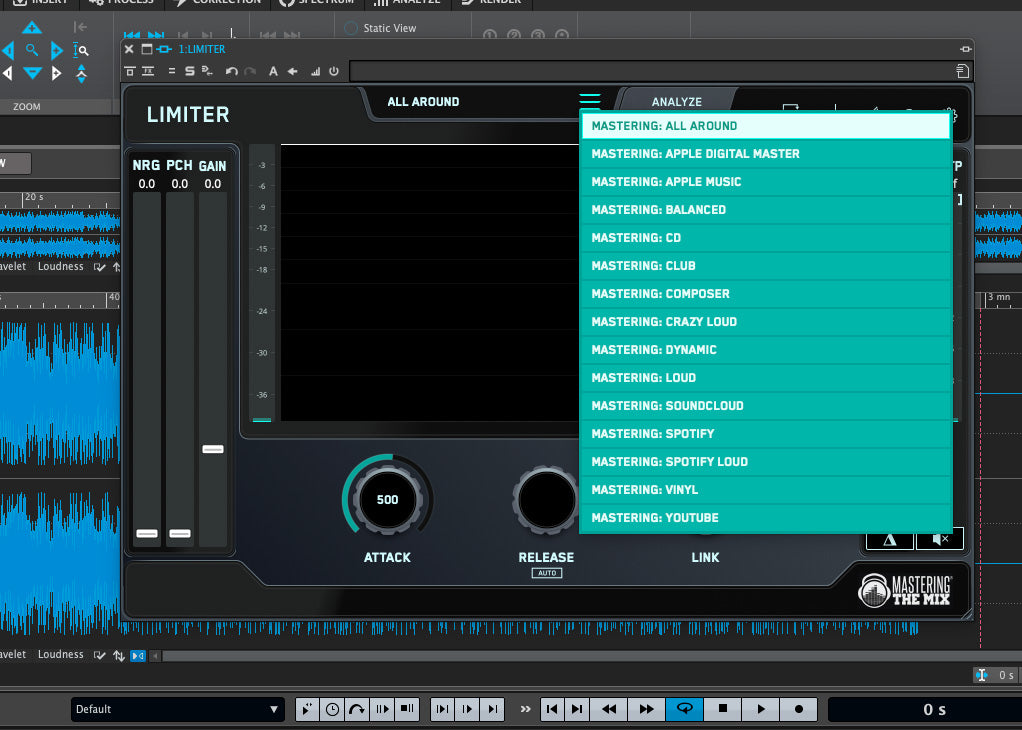This screenshot has height=730, width=1022.
Task: Choose the Mastering: Vinyl preset
Action: click(x=766, y=490)
